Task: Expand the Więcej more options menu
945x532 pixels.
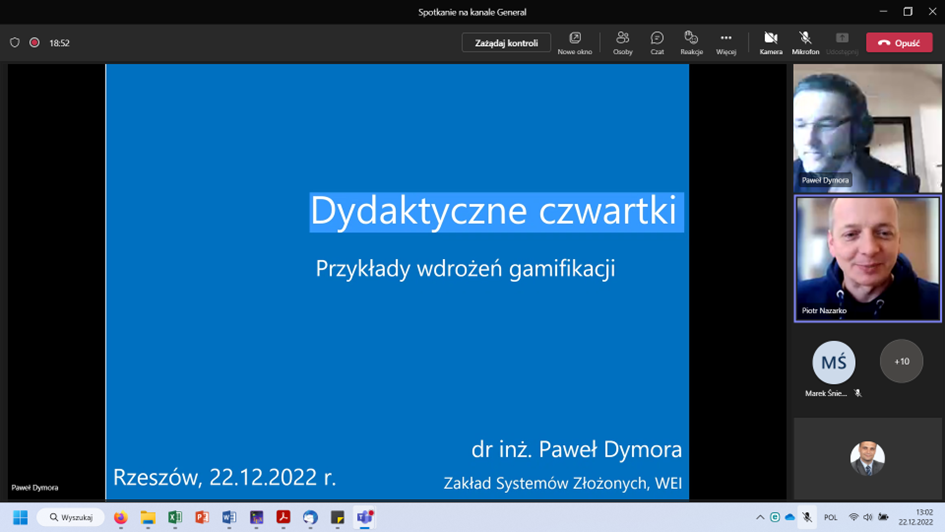Action: click(x=726, y=41)
